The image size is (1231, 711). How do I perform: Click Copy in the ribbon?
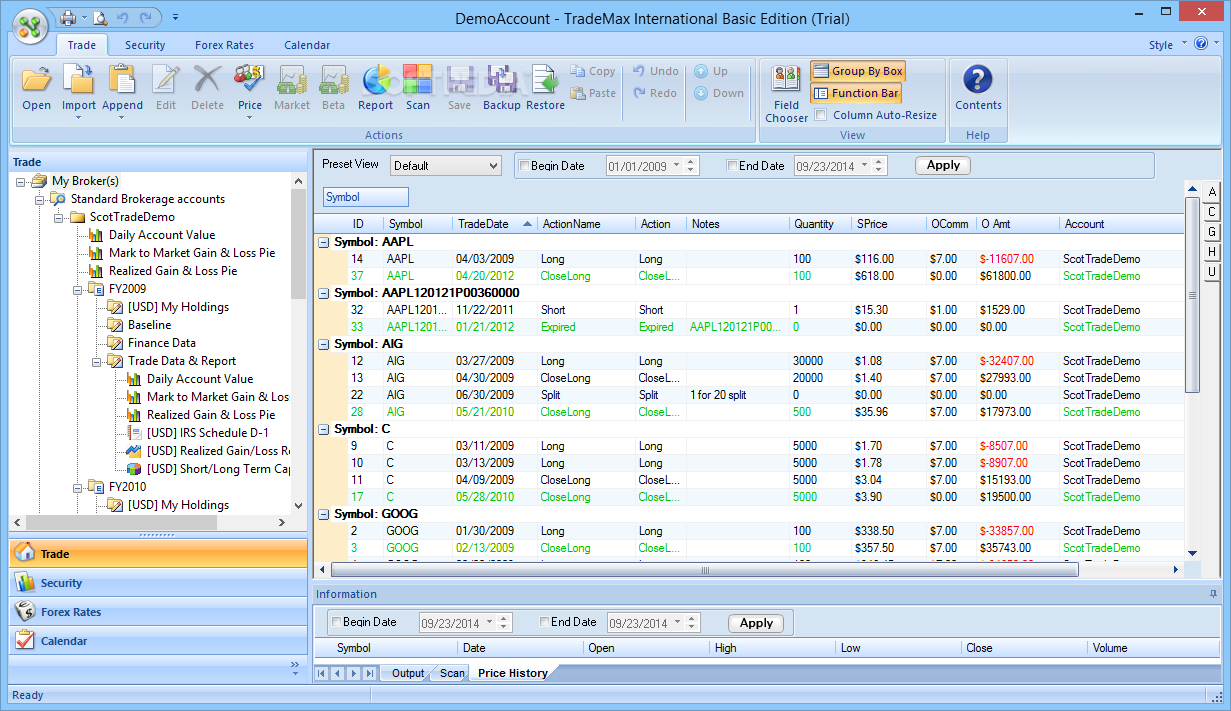593,71
